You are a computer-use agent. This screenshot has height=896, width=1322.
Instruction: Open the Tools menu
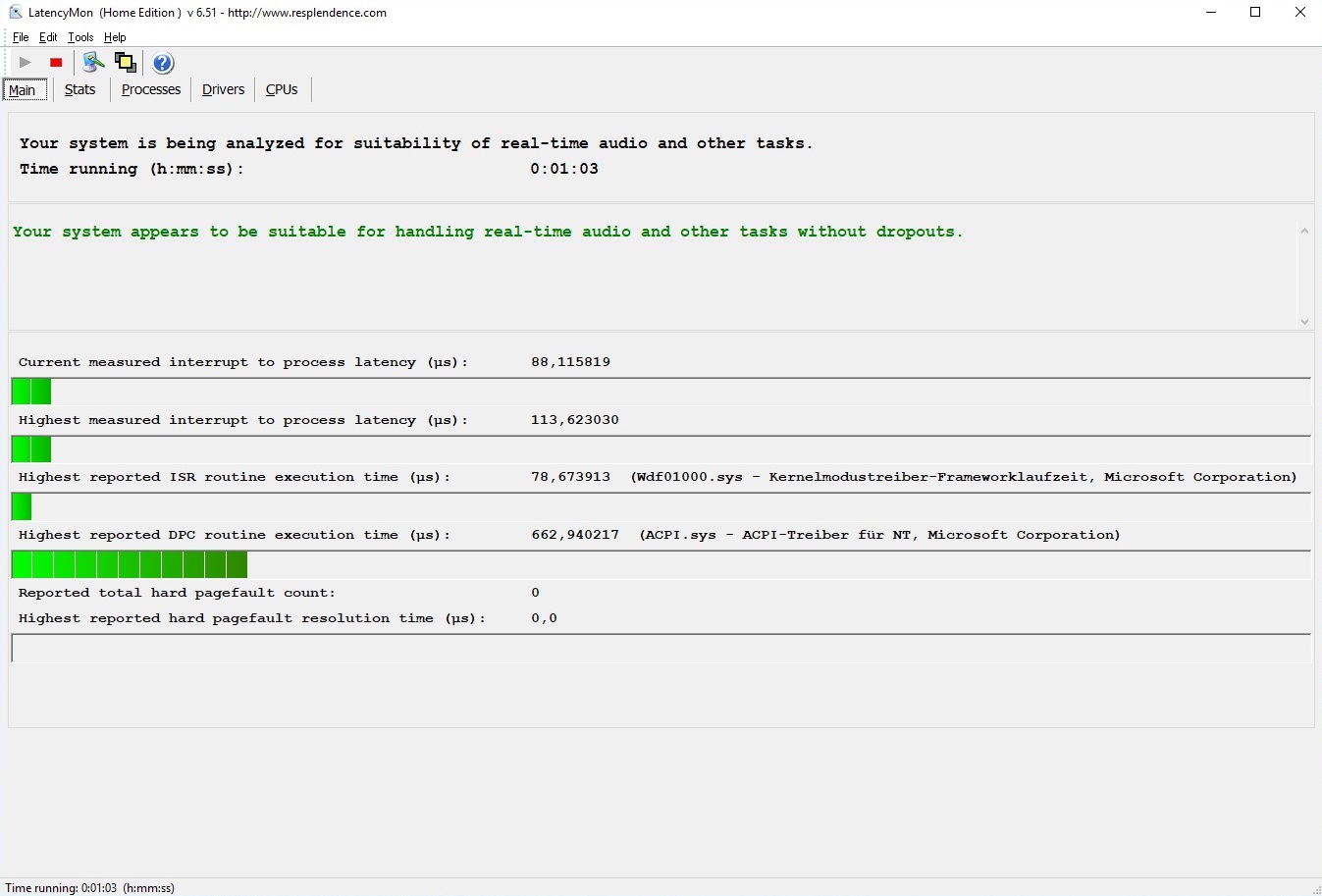click(80, 37)
